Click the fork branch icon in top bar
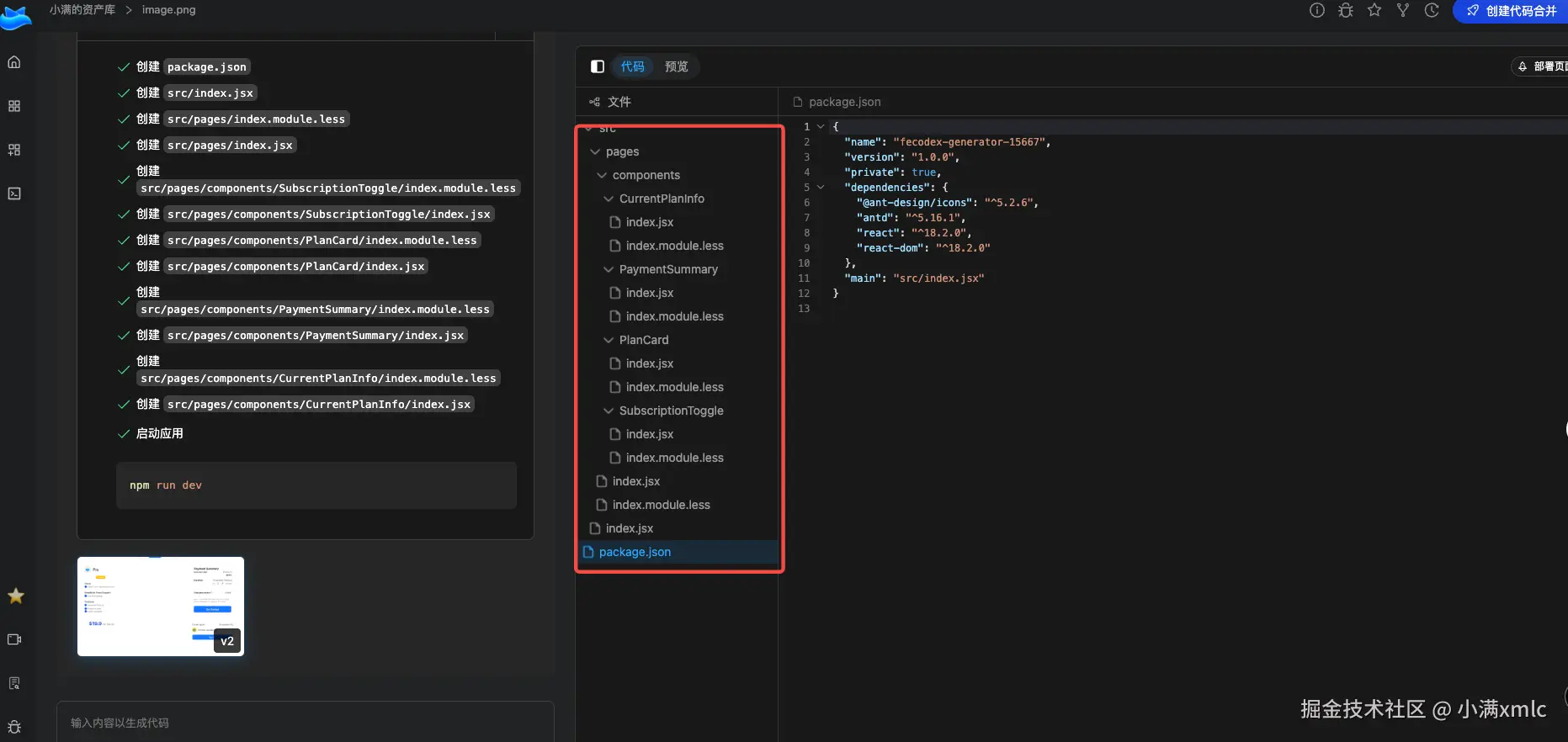This screenshot has width=1568, height=742. click(1403, 10)
